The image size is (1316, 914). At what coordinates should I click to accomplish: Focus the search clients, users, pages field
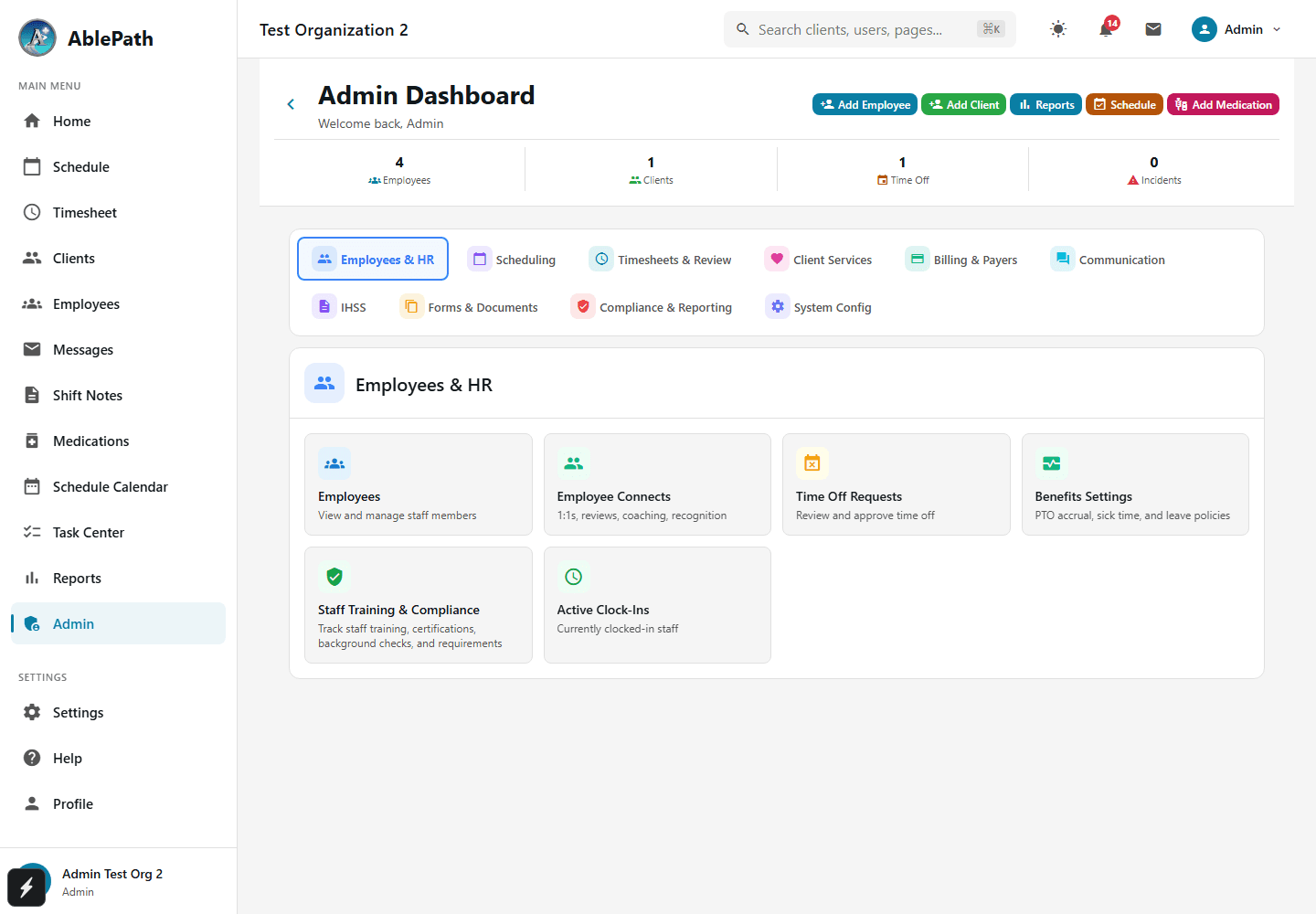[x=870, y=29]
